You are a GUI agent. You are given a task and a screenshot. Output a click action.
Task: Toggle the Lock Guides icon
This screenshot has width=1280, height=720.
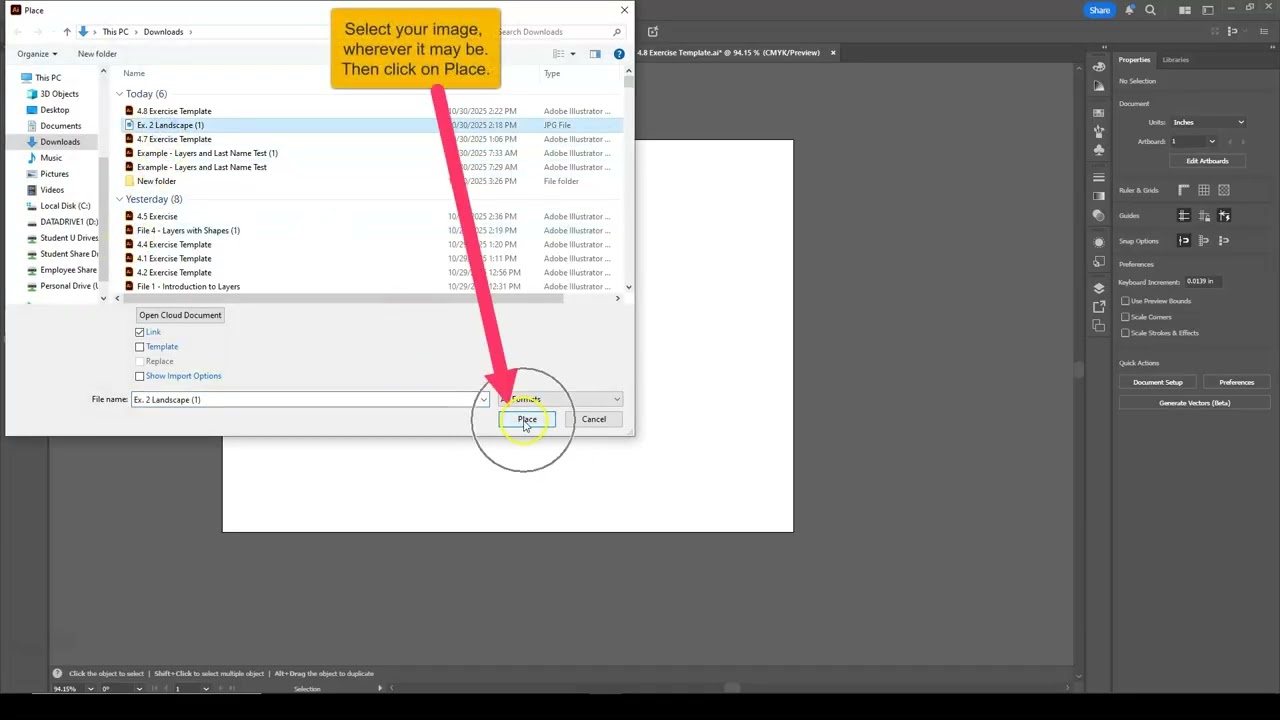pos(1204,215)
